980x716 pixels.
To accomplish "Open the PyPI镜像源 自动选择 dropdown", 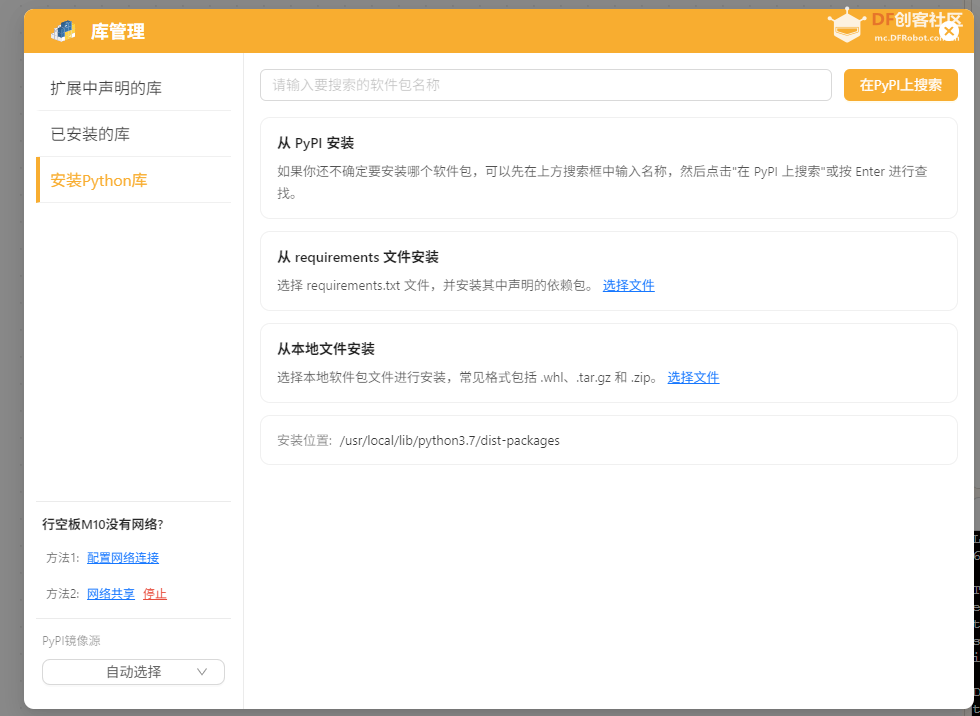I will (133, 672).
